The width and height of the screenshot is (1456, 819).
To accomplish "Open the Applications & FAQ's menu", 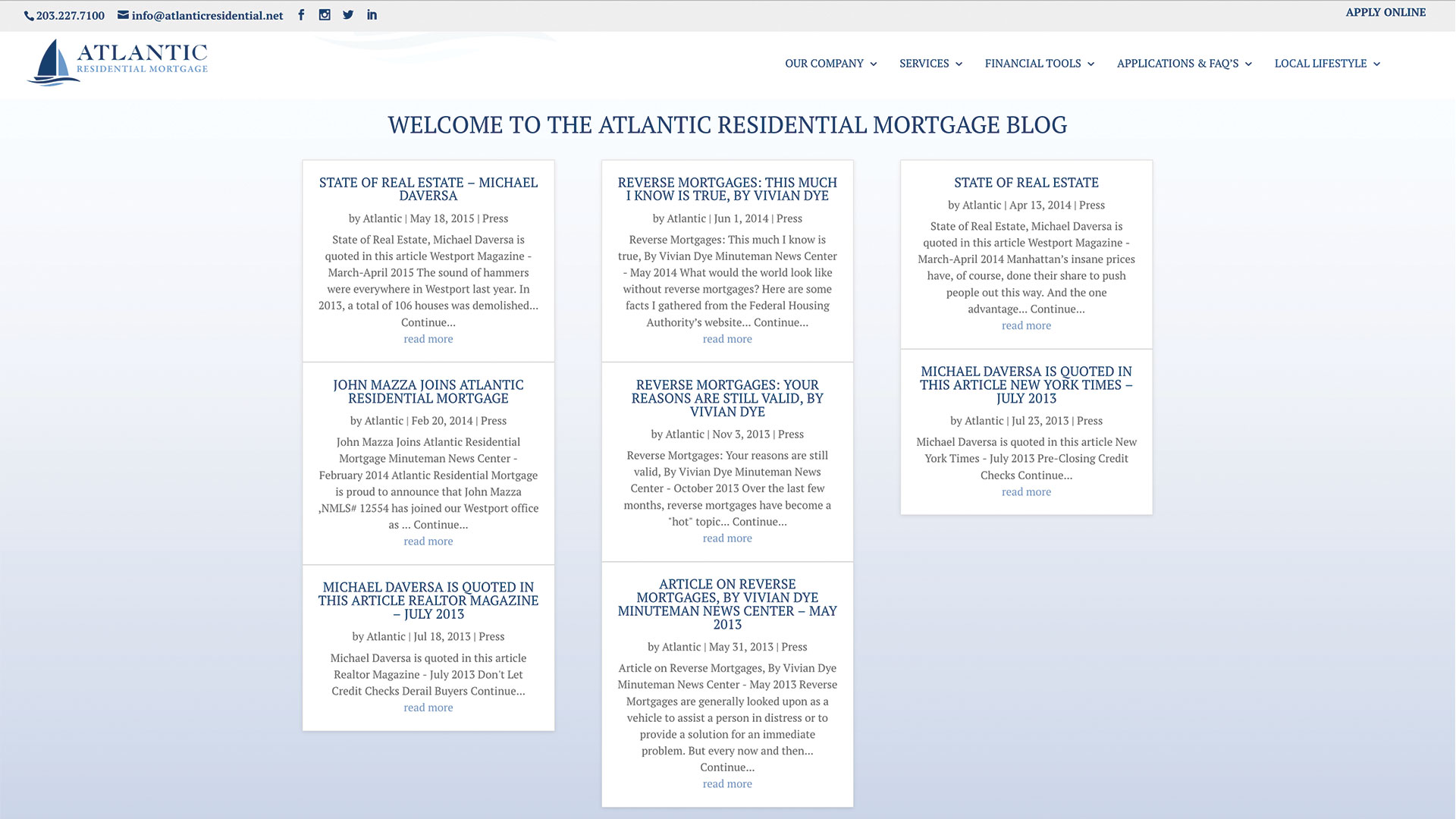I will tap(1178, 64).
